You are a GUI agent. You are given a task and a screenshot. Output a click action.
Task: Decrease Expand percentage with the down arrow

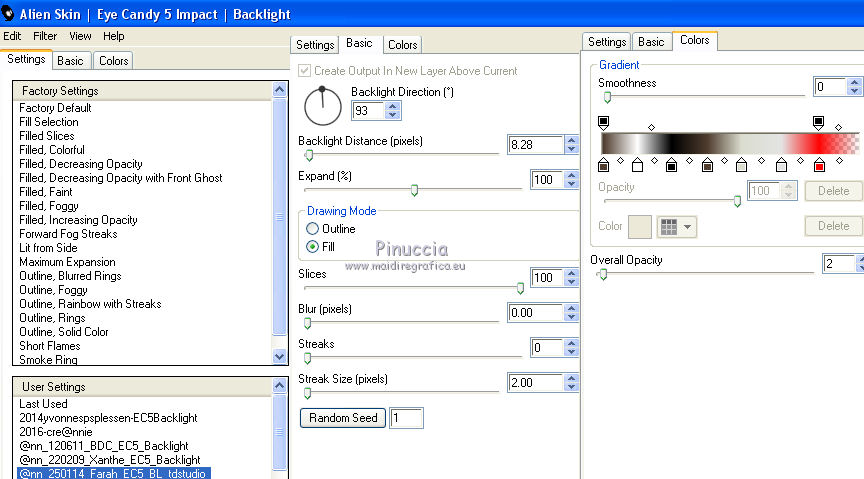pos(571,184)
